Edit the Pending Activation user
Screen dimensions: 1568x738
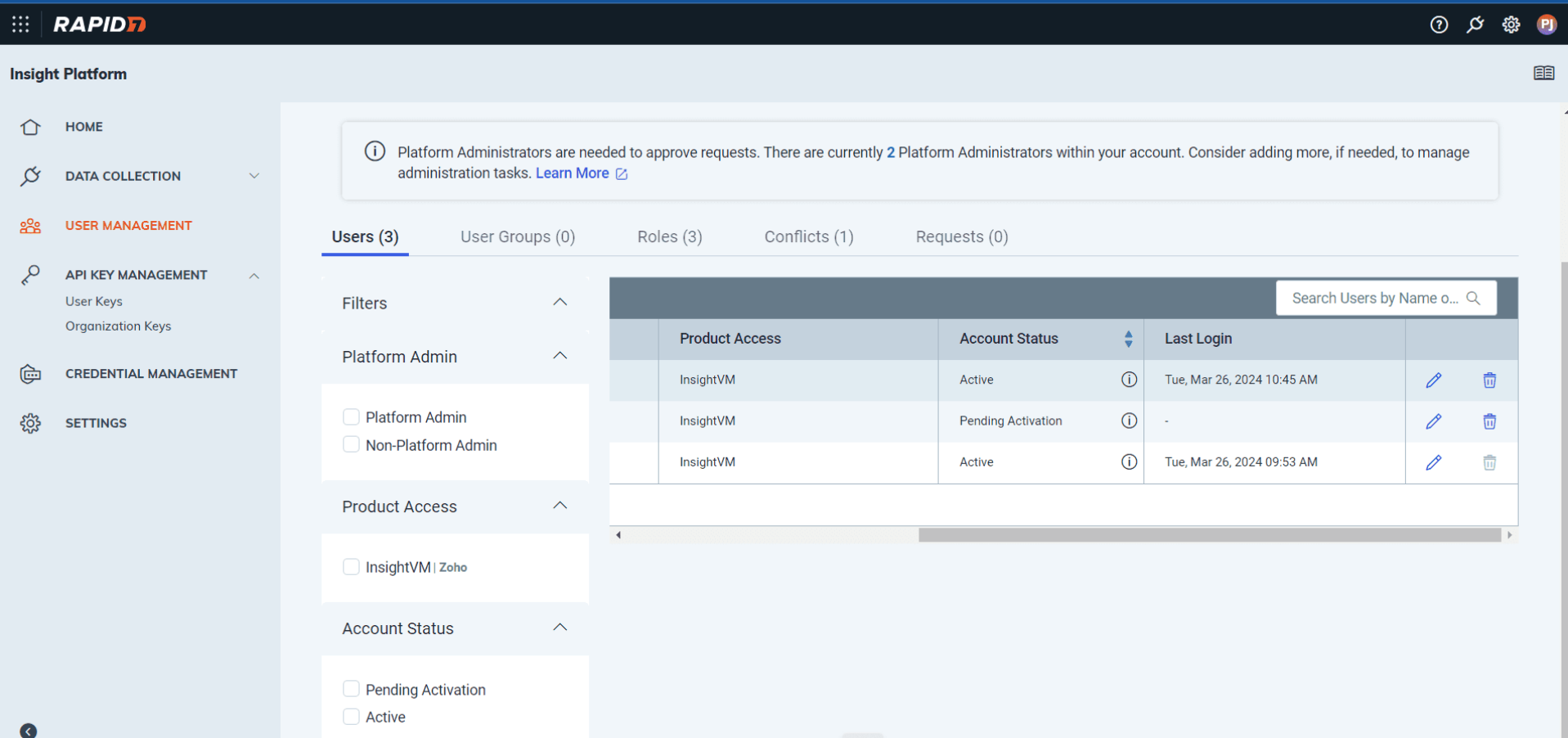coord(1433,421)
